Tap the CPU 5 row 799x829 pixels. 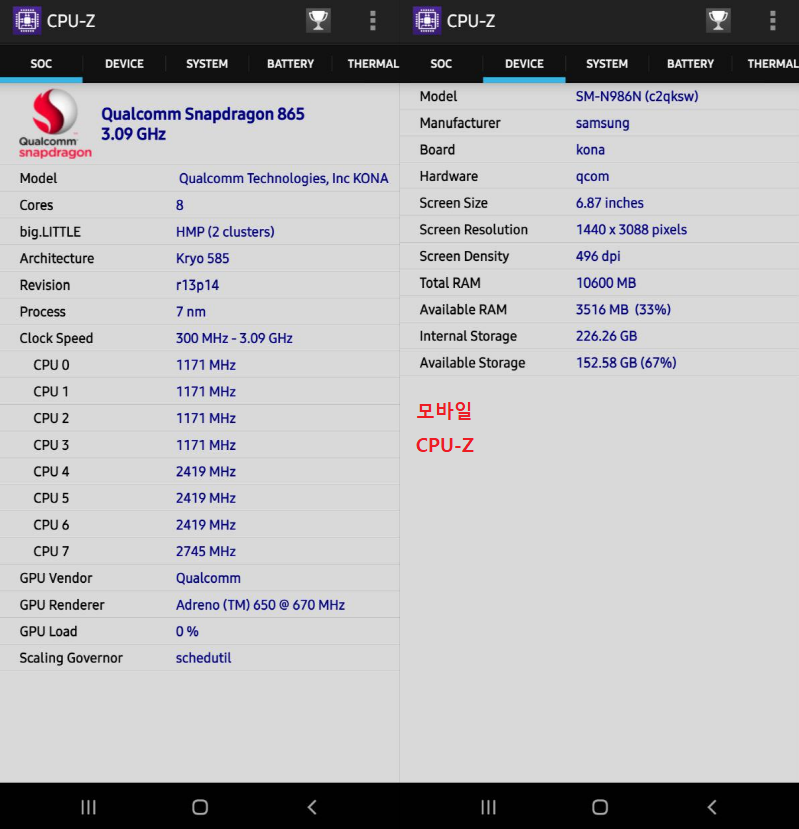tap(199, 498)
